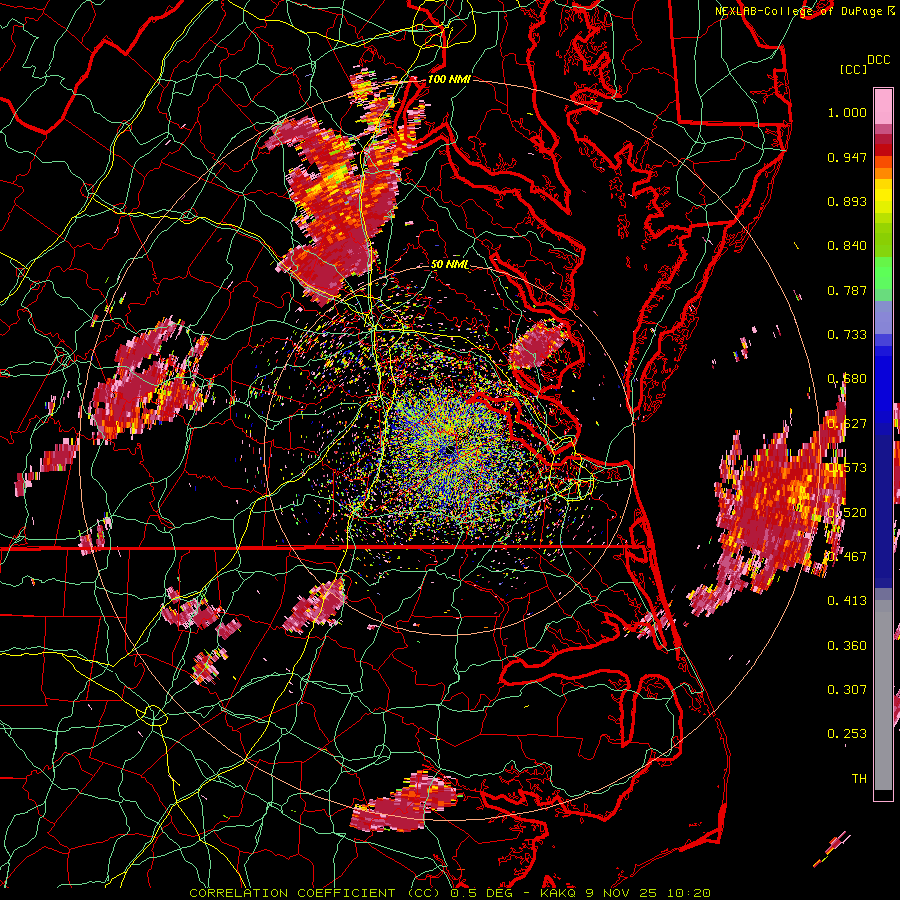Select the 0.253 scale value

click(847, 734)
